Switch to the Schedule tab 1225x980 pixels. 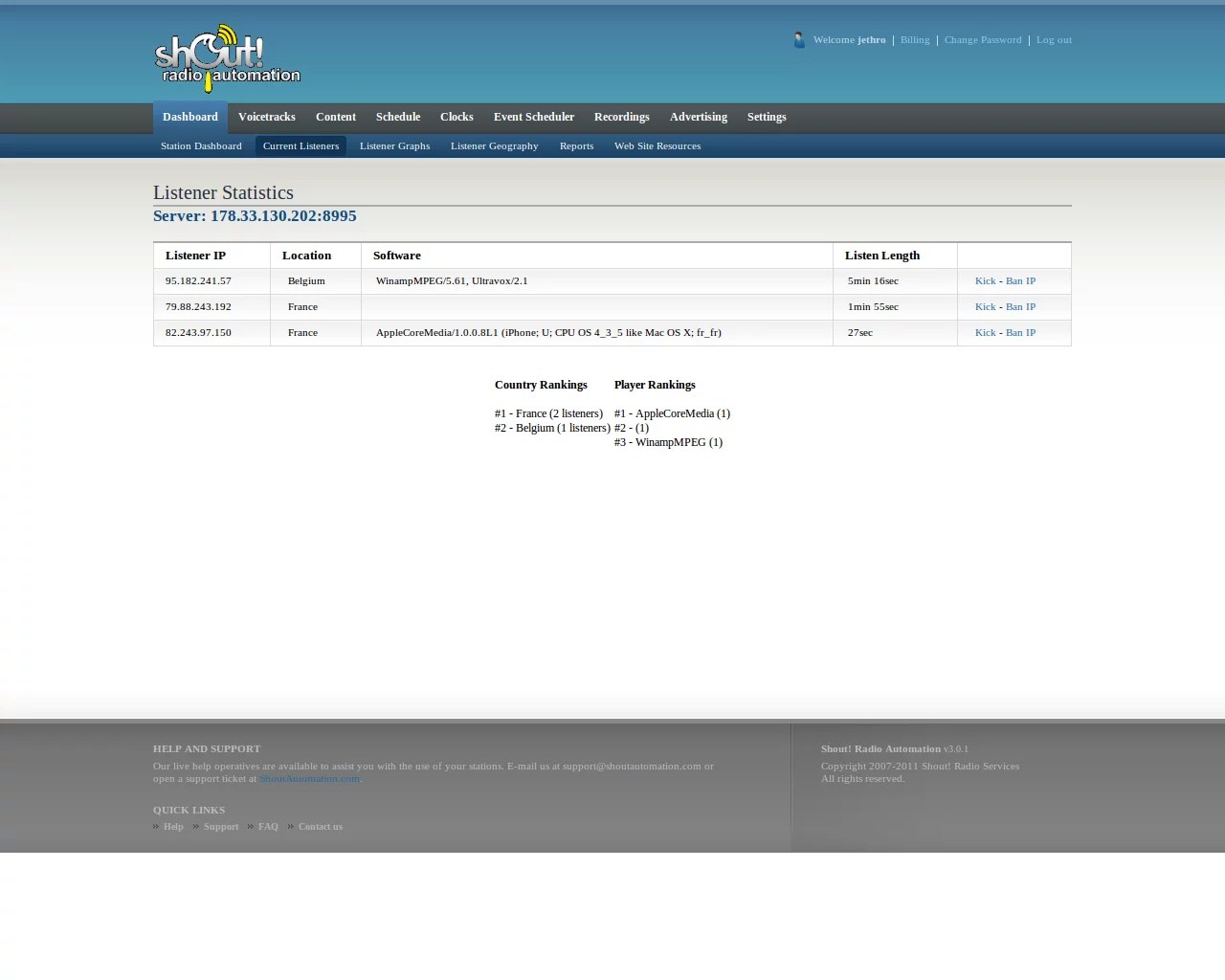click(397, 117)
